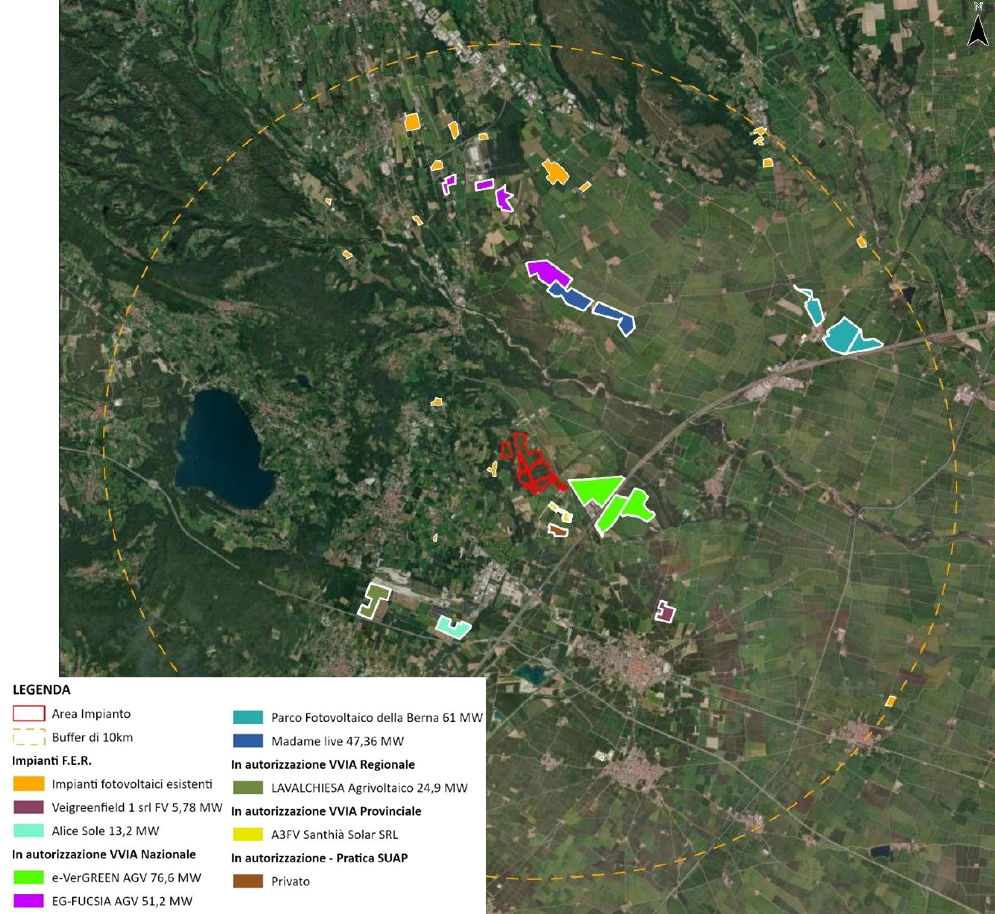Click the purple Veigreenfield polygon on map

tap(664, 612)
